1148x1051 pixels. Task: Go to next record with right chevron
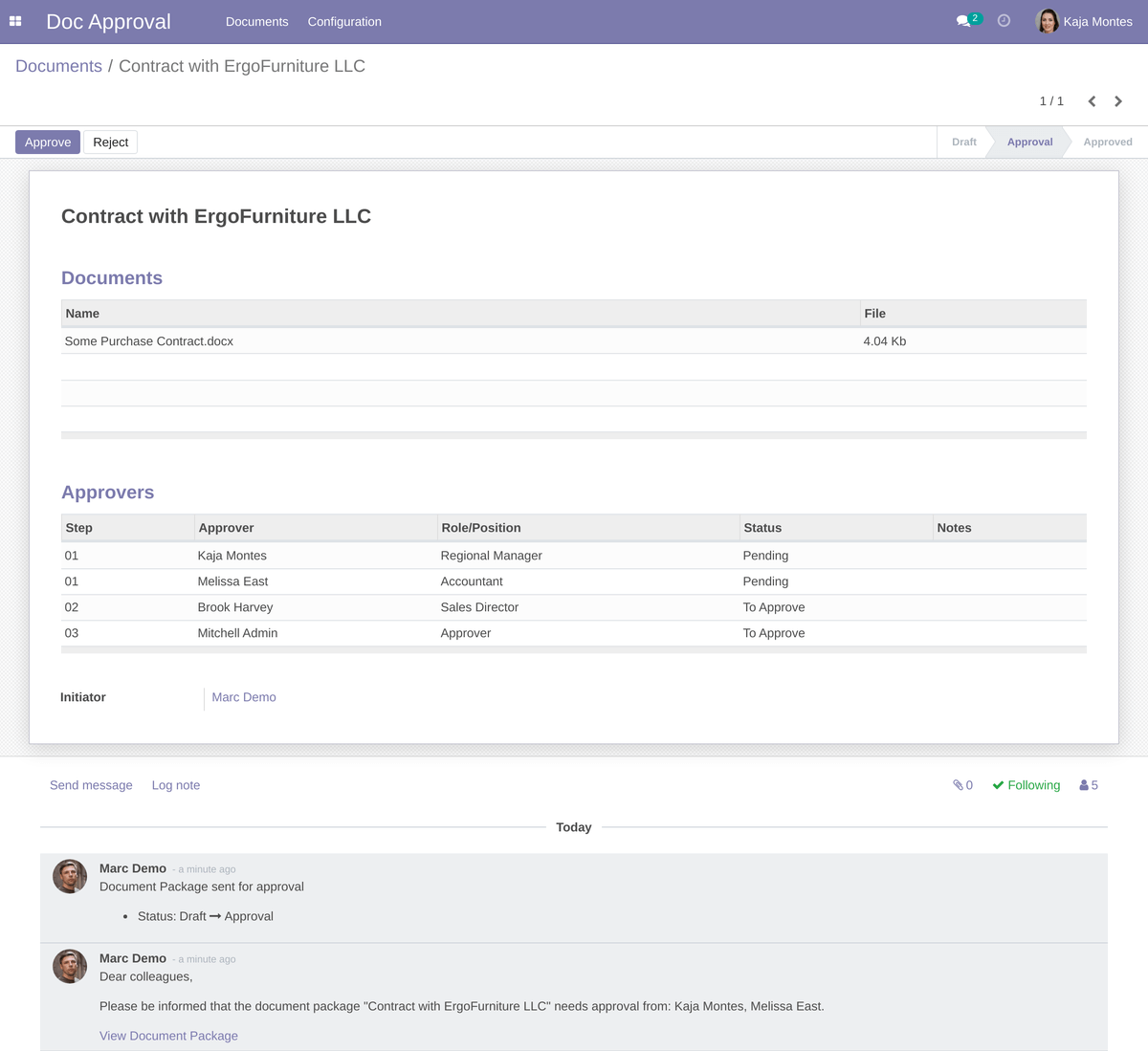tap(1118, 100)
